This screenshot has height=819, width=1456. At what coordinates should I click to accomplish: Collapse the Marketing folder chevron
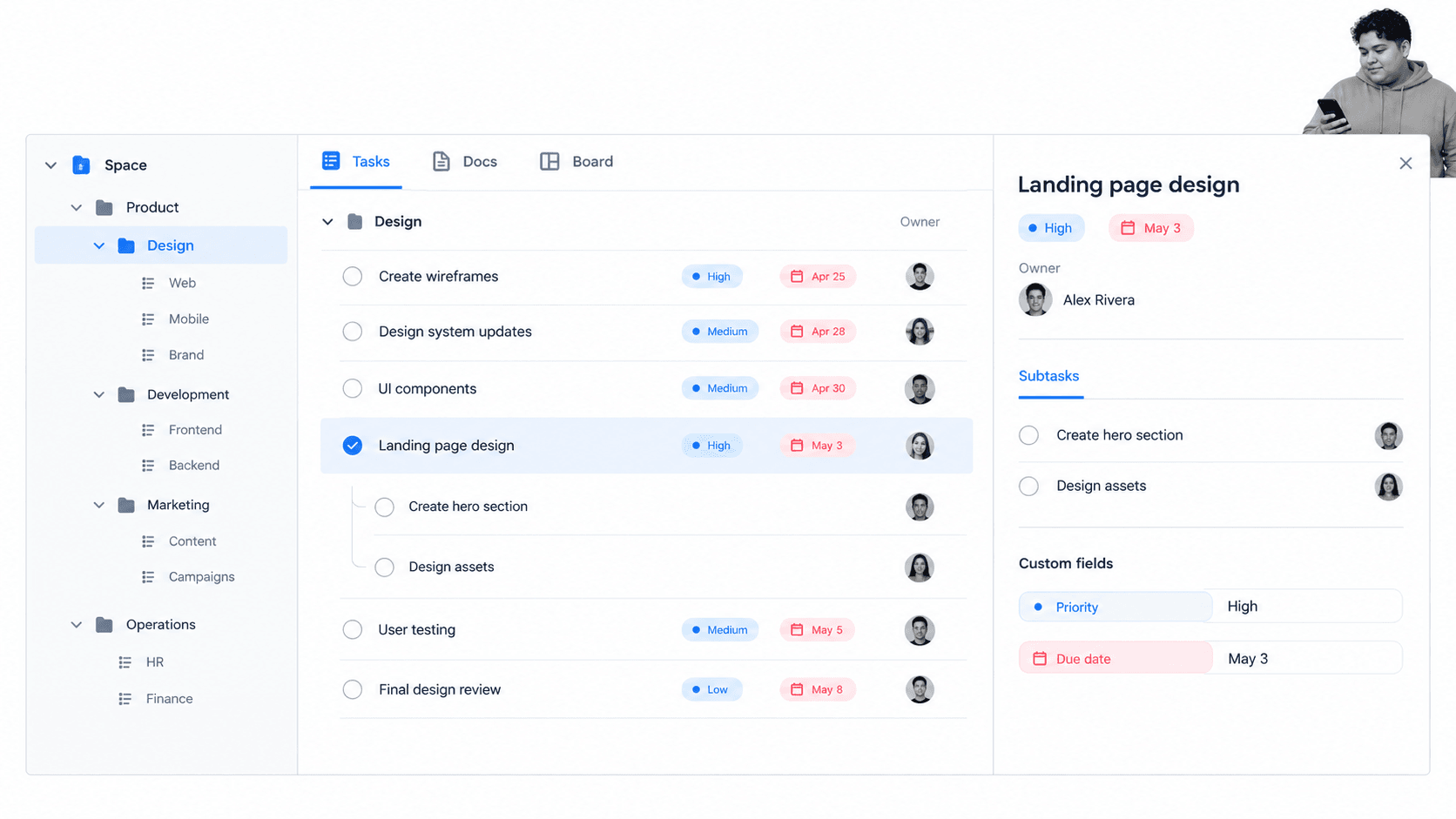click(x=99, y=506)
